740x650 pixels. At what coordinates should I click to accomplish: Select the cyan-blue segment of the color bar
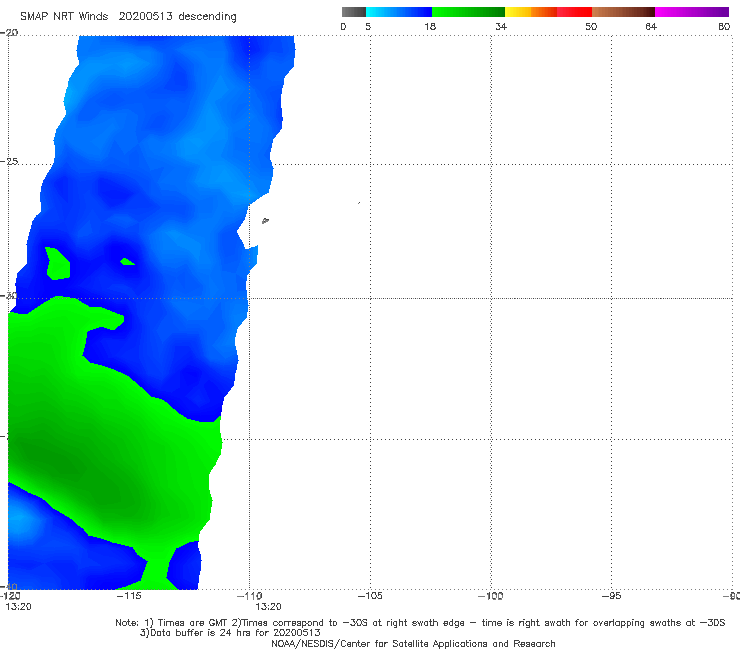pos(399,12)
